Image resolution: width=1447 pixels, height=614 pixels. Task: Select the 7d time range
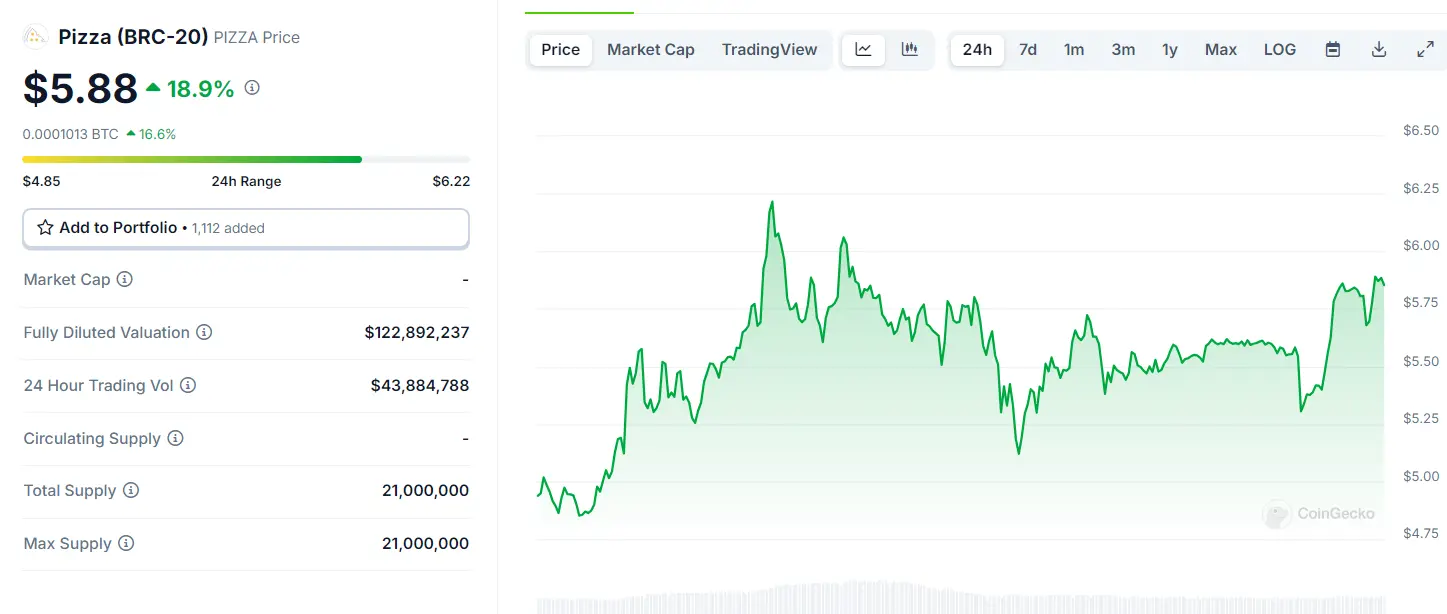1028,49
